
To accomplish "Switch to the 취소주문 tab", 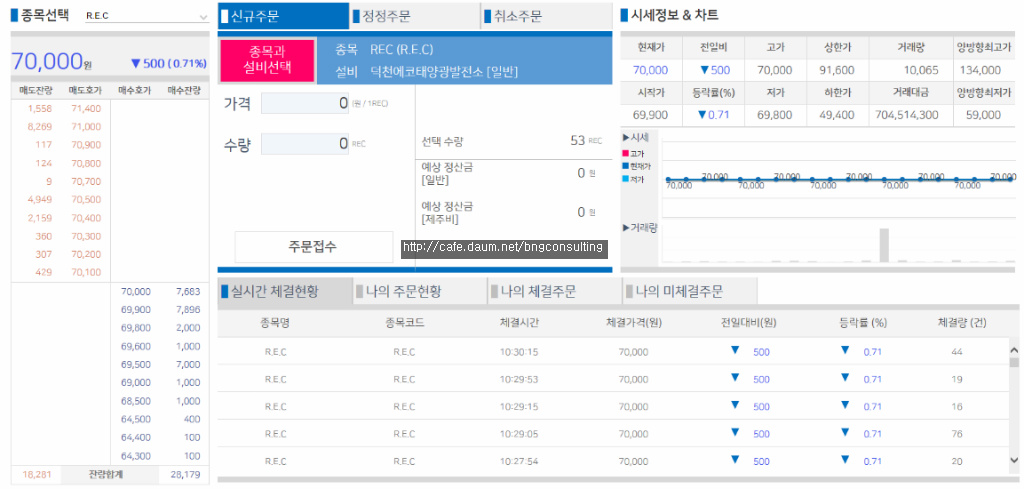I will (546, 16).
